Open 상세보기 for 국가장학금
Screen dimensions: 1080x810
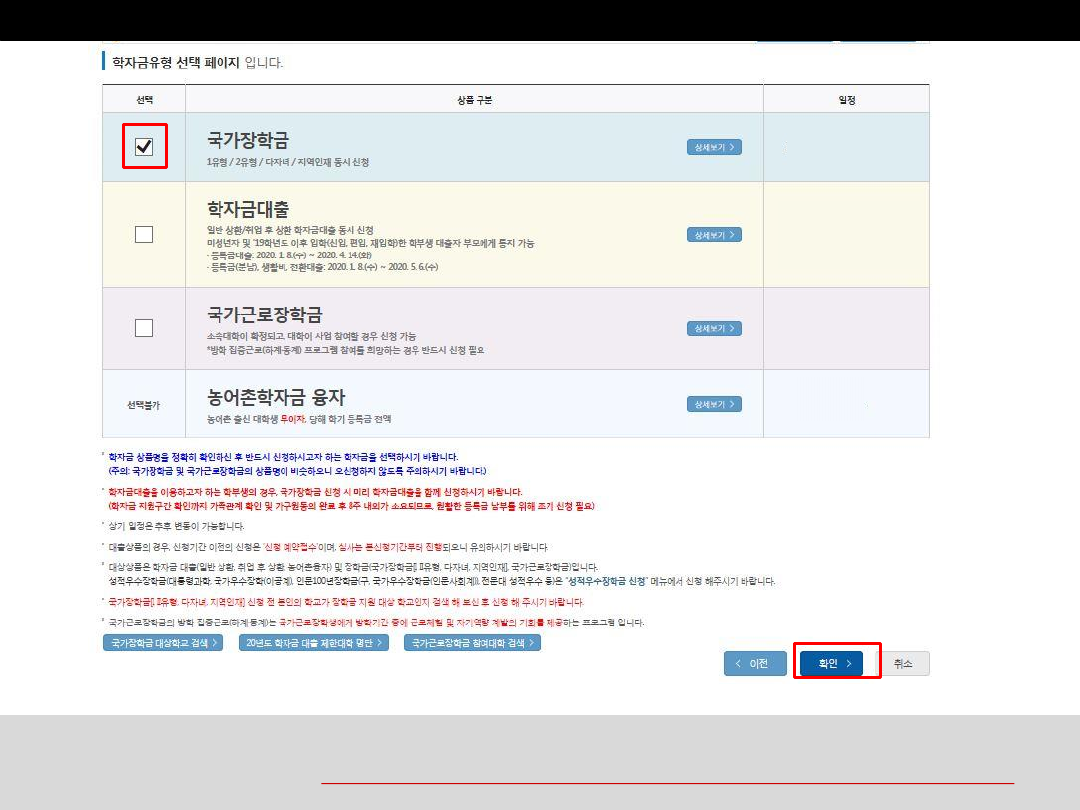pos(714,147)
